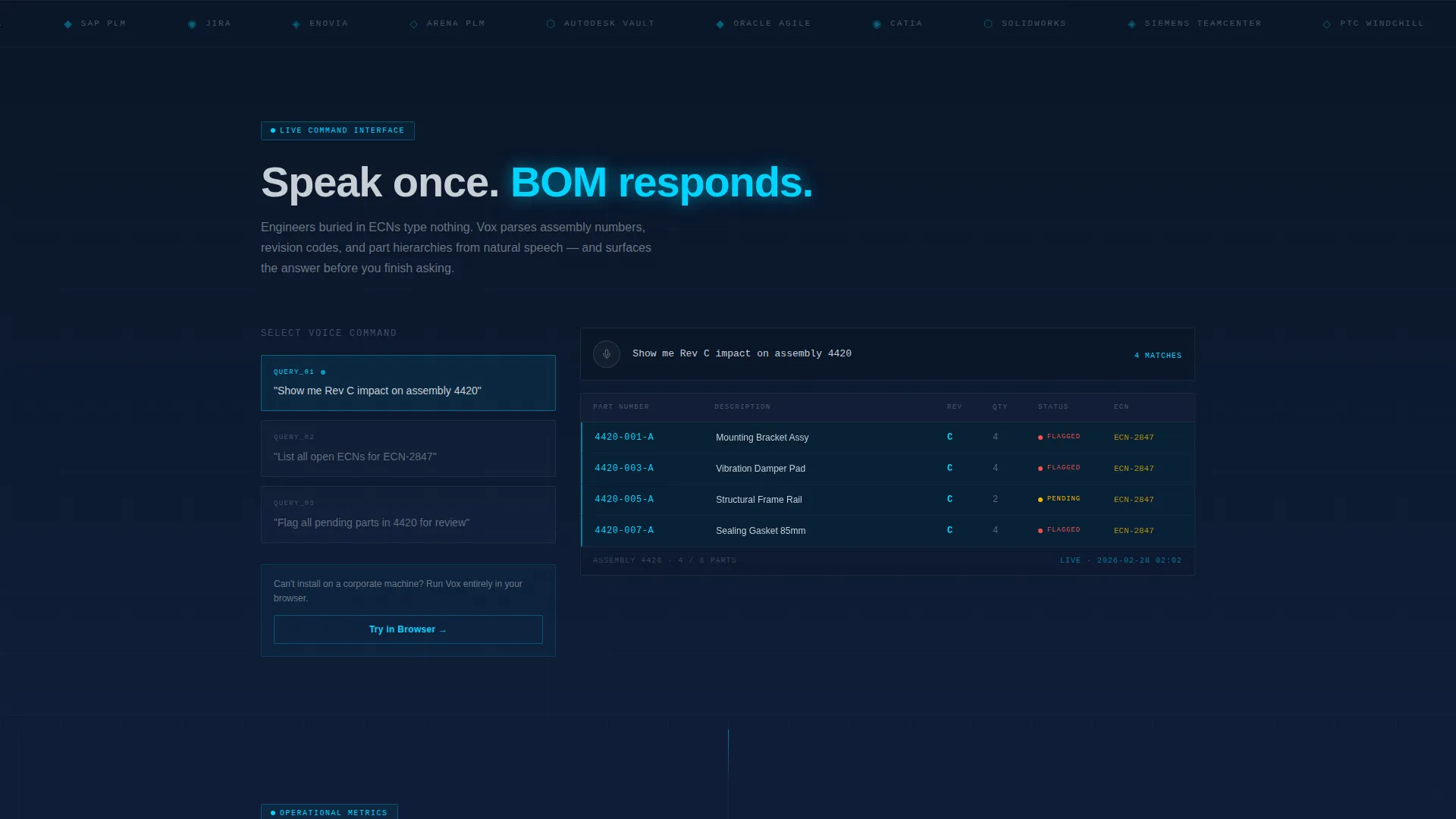Click FLAGGED status for Vibration Damper Pad

(1063, 468)
